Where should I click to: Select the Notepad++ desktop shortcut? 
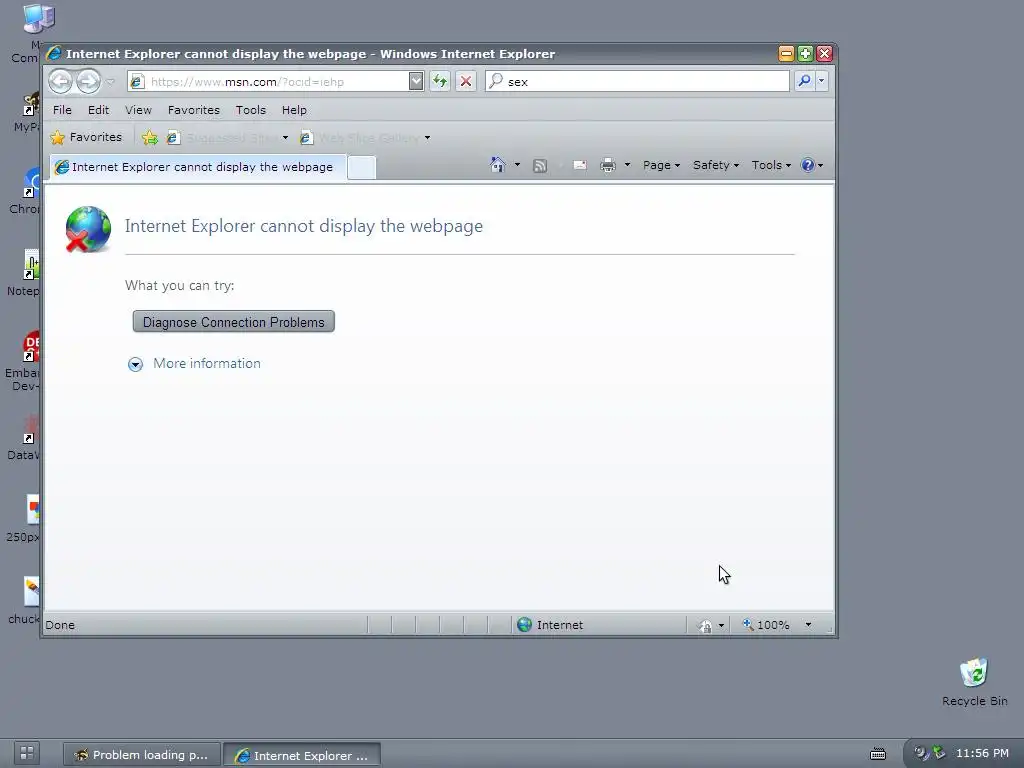coord(26,273)
